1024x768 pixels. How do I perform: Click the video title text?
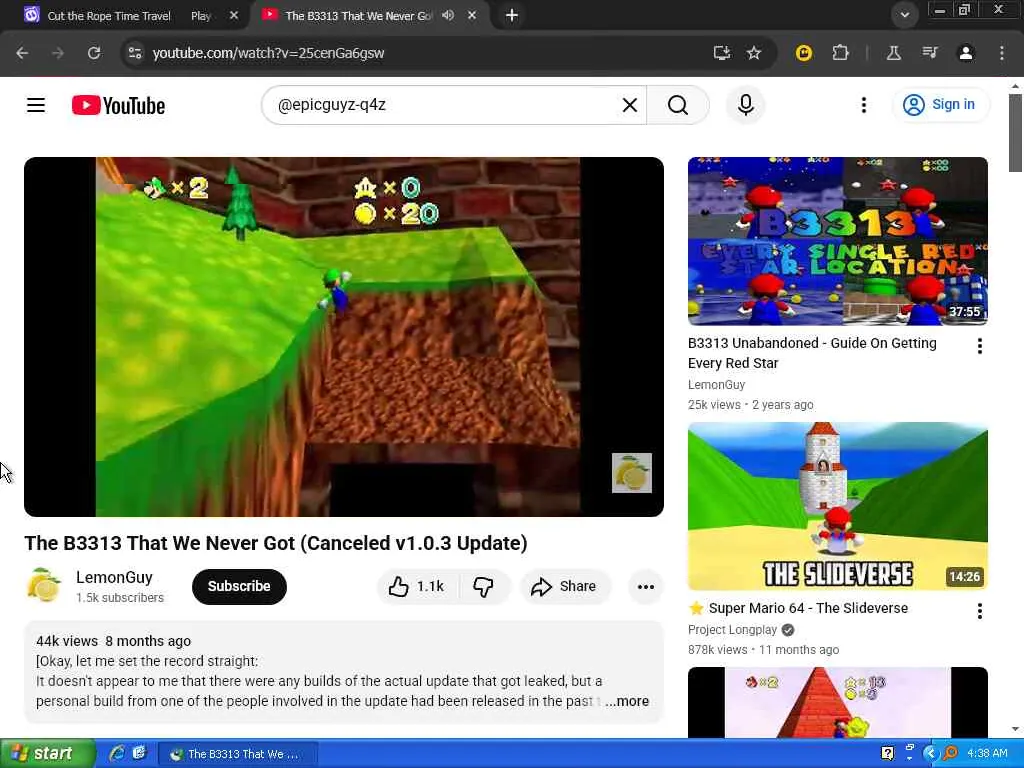[x=276, y=543]
